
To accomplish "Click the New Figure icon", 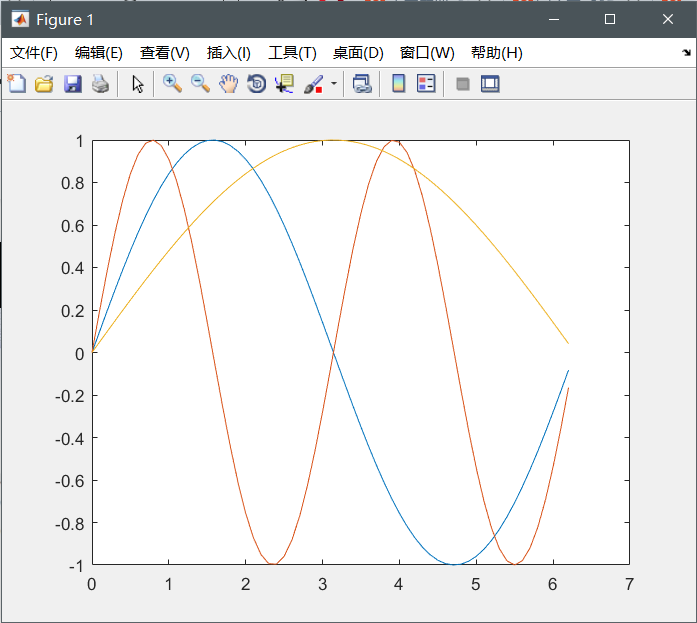I will pyautogui.click(x=17, y=84).
